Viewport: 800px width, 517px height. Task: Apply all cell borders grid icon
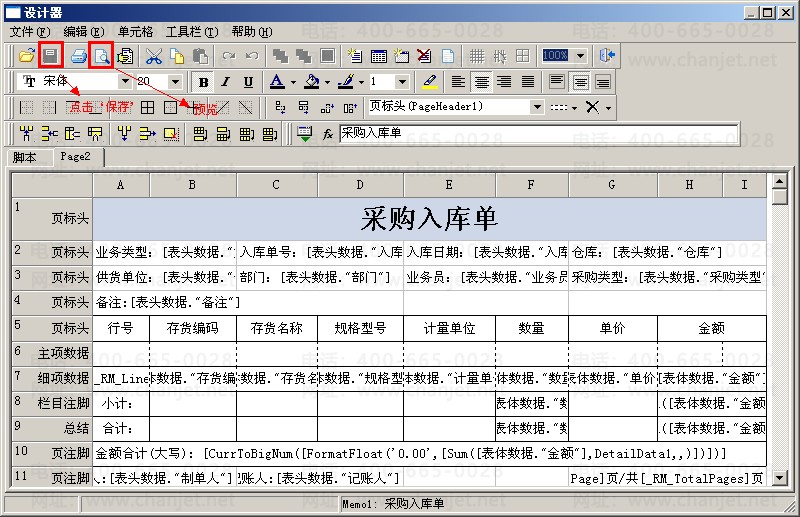[x=147, y=107]
